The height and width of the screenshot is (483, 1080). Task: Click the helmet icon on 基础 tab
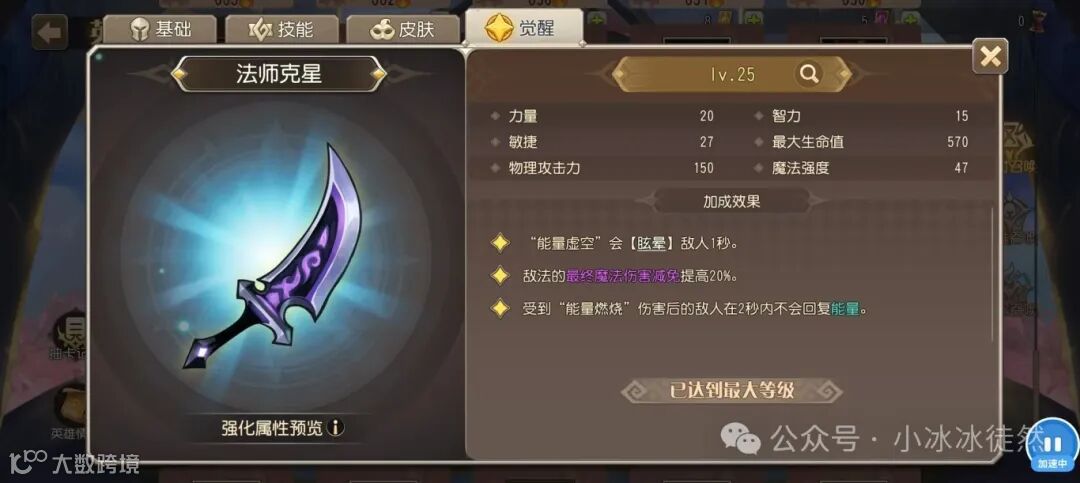click(140, 30)
